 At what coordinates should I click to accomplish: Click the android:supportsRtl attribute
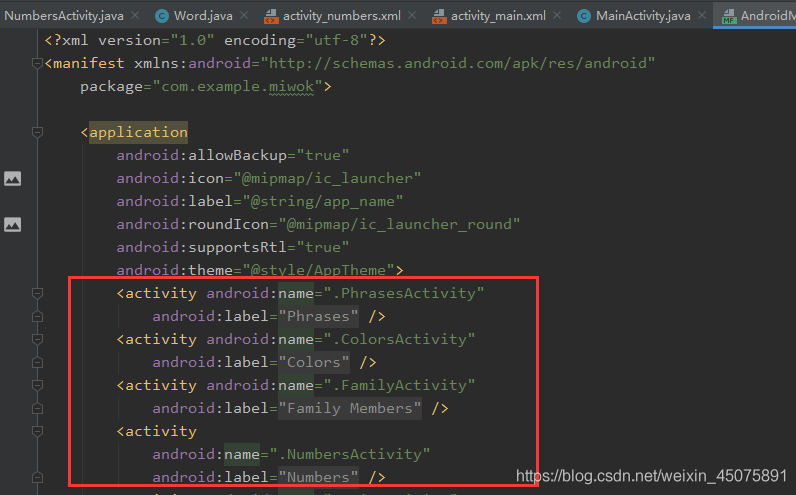pos(202,247)
